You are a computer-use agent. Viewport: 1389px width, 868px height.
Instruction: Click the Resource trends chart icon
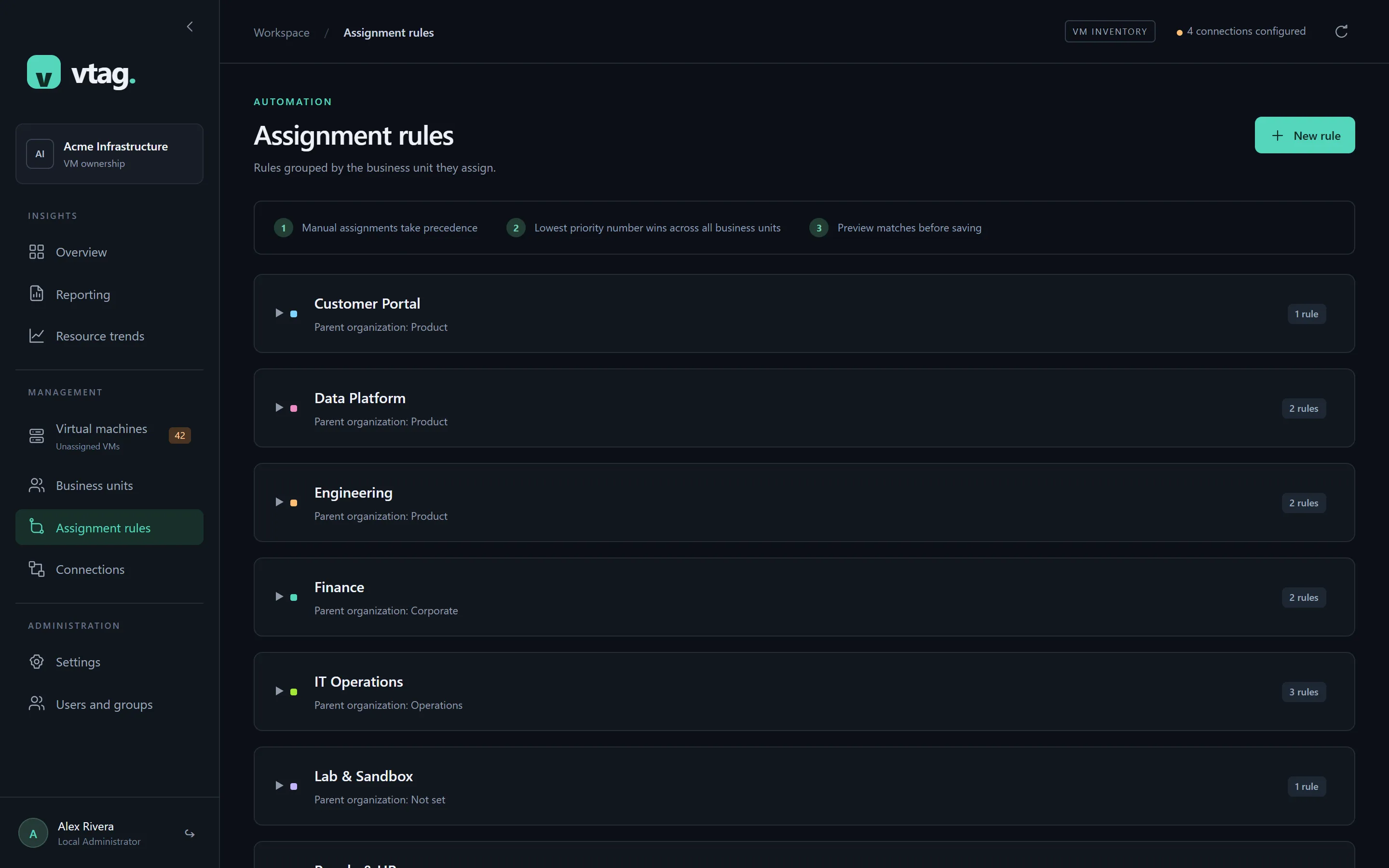point(37,336)
